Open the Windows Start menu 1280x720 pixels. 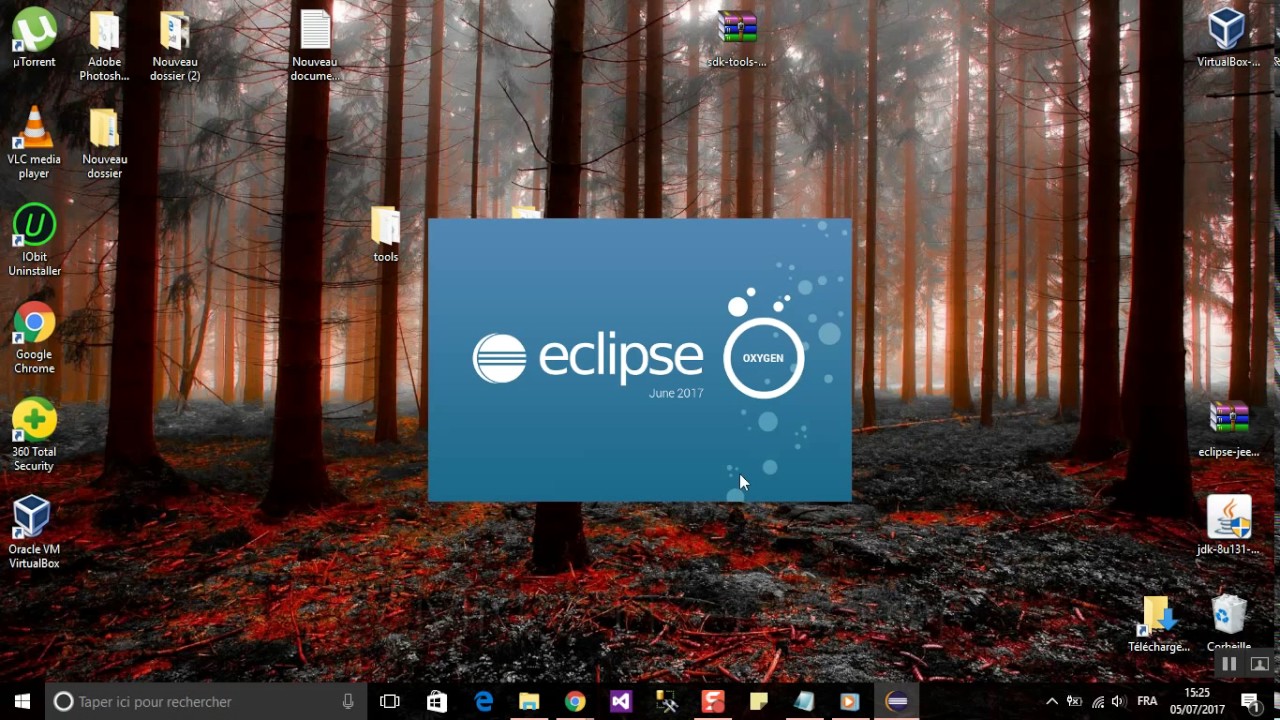22,702
